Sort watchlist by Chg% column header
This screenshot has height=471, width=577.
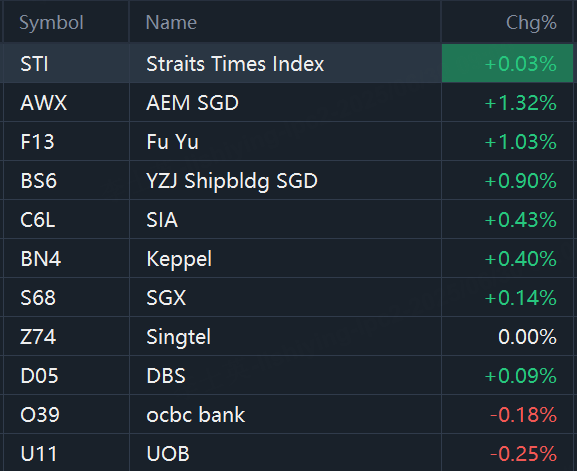[x=531, y=23]
